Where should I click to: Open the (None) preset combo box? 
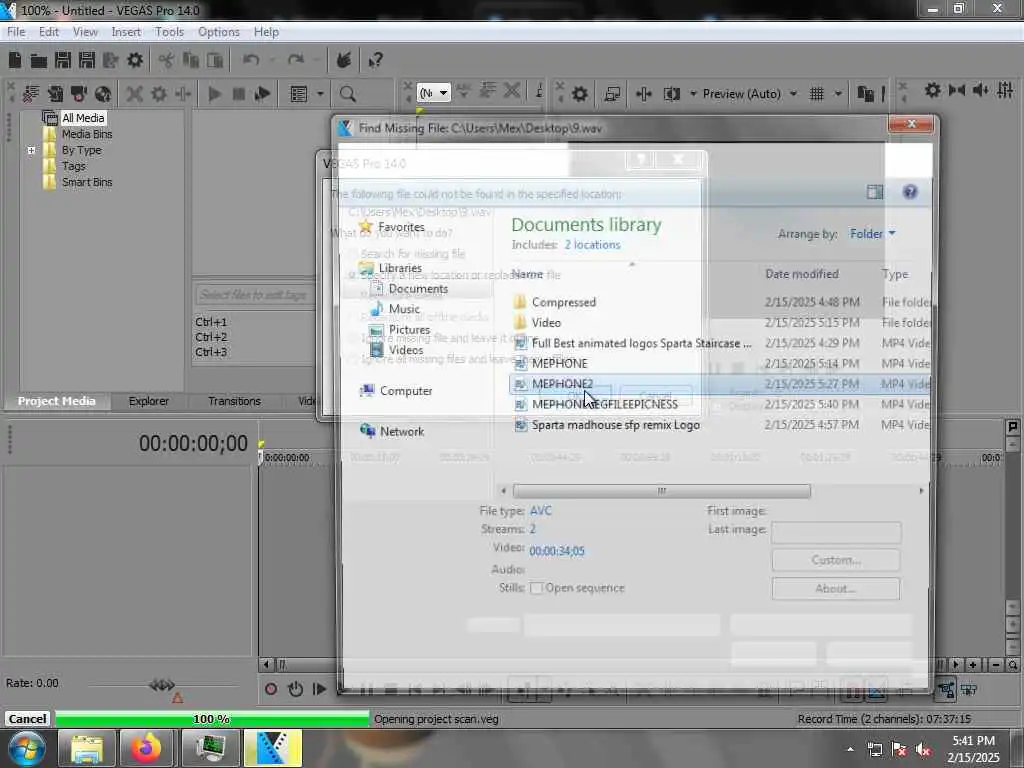click(x=434, y=93)
